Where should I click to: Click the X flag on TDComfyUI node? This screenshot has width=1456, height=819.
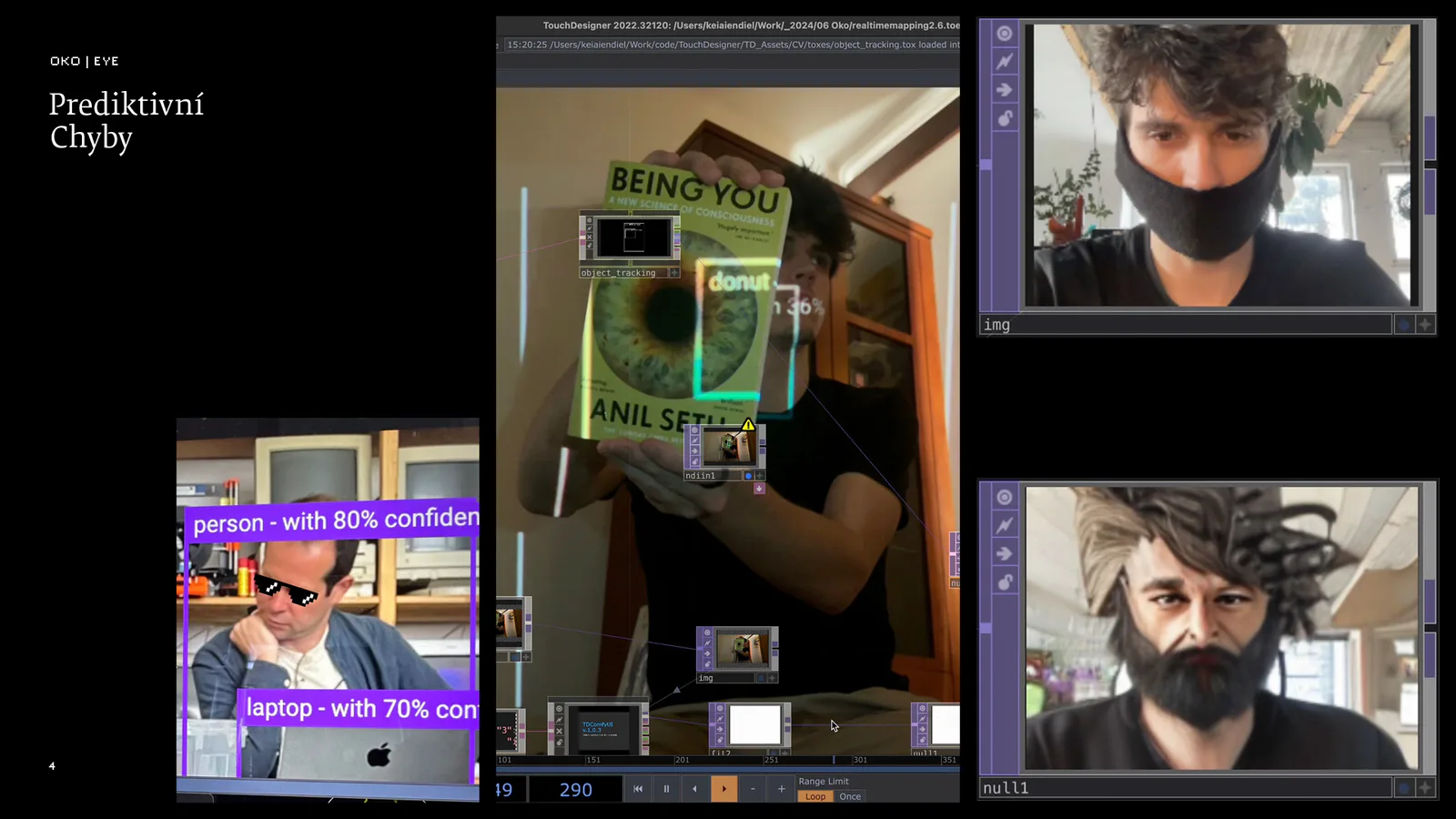point(559,732)
